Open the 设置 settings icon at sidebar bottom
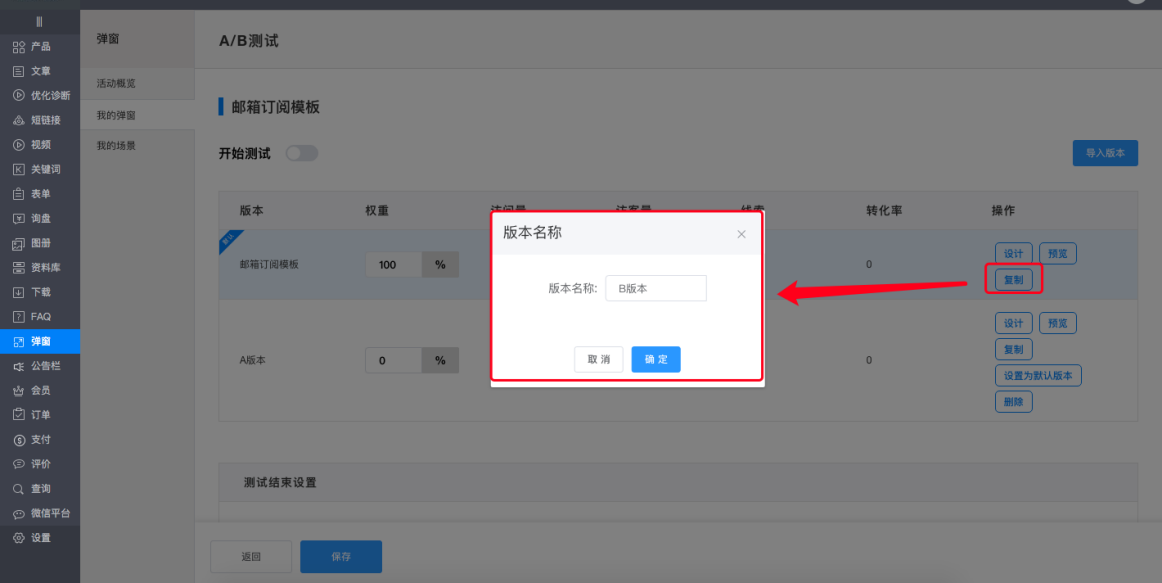Viewport: 1162px width, 583px height. (35, 536)
